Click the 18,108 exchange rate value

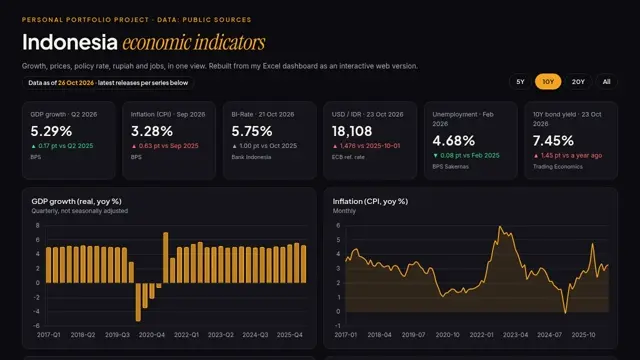pos(352,131)
